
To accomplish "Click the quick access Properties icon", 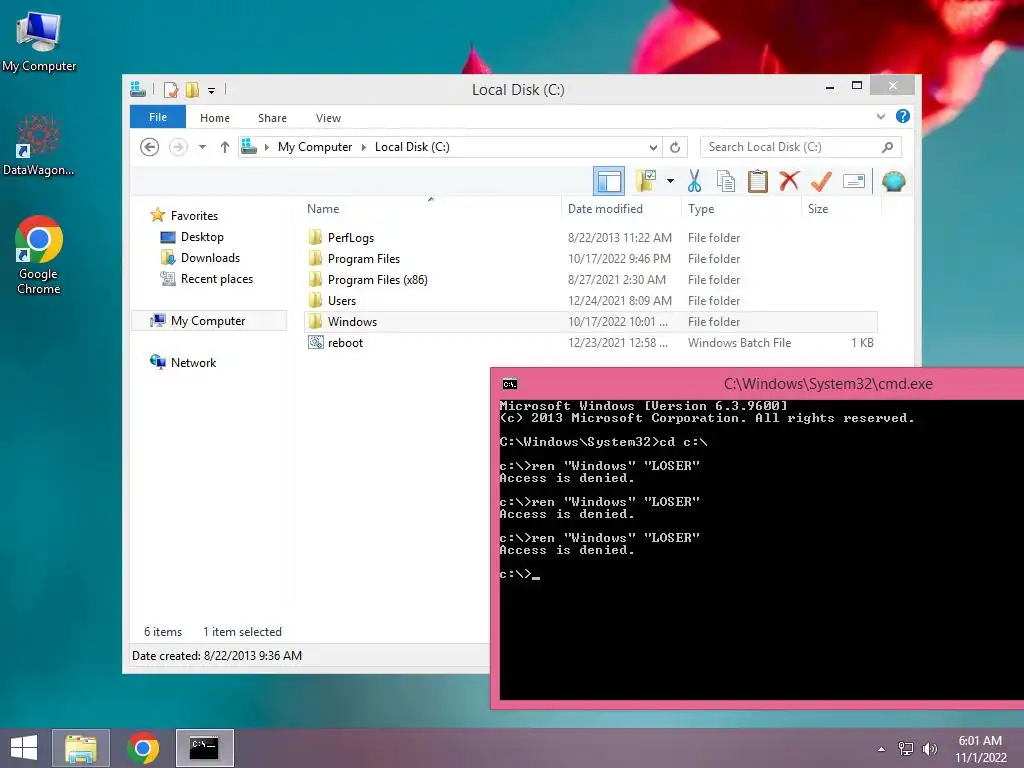I will pyautogui.click(x=171, y=89).
